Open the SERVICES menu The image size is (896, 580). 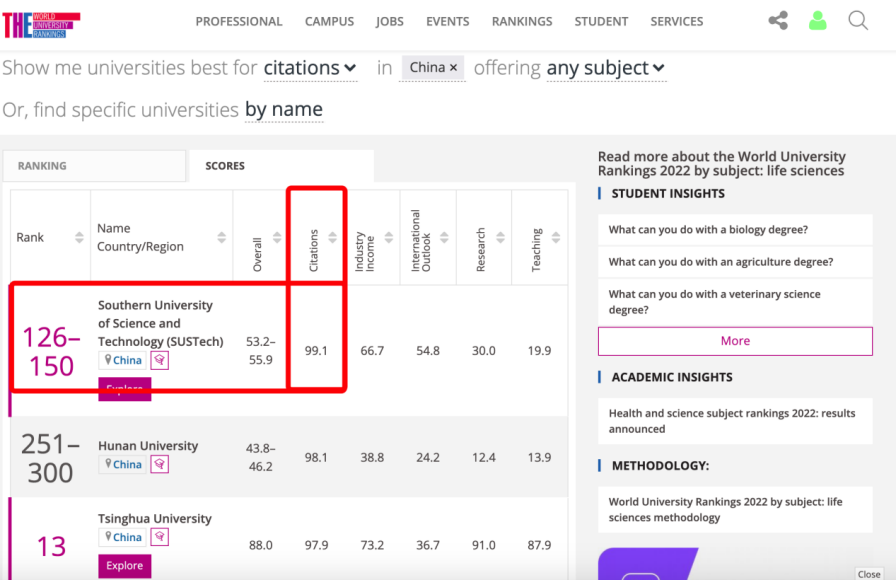pos(677,22)
